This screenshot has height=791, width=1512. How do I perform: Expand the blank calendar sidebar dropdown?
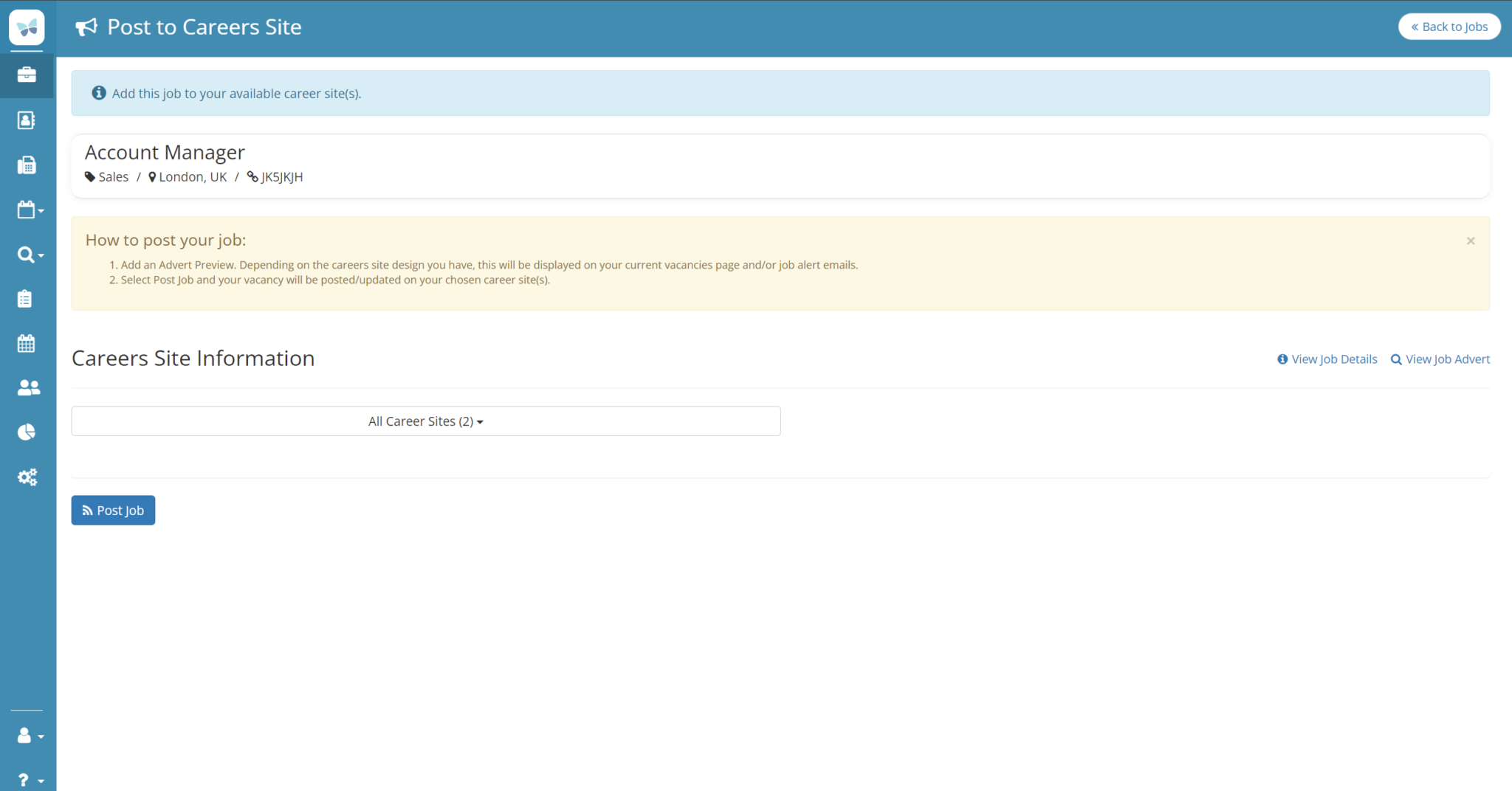point(30,210)
